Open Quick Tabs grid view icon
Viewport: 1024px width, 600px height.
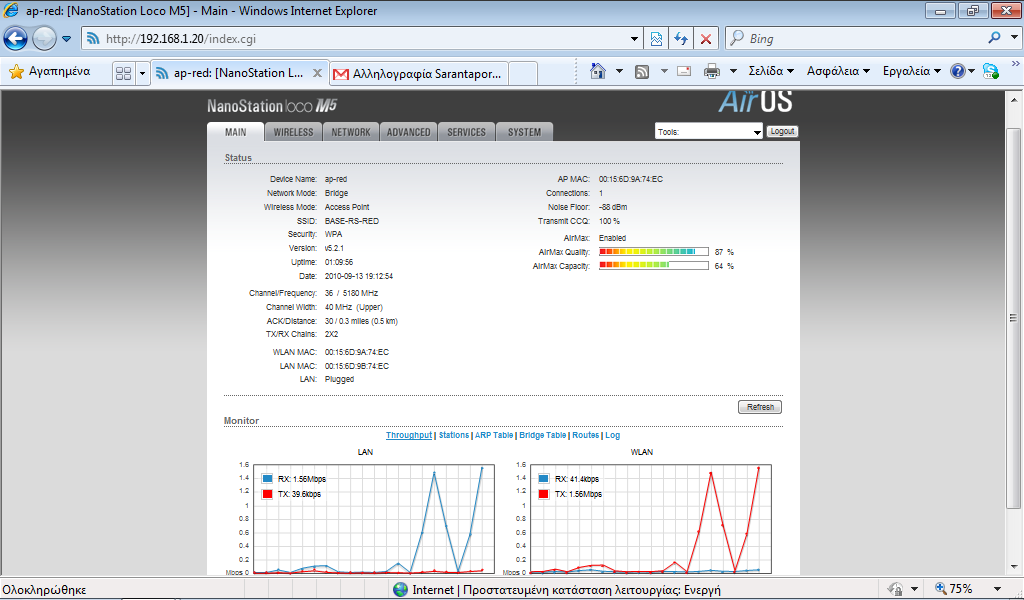click(124, 73)
